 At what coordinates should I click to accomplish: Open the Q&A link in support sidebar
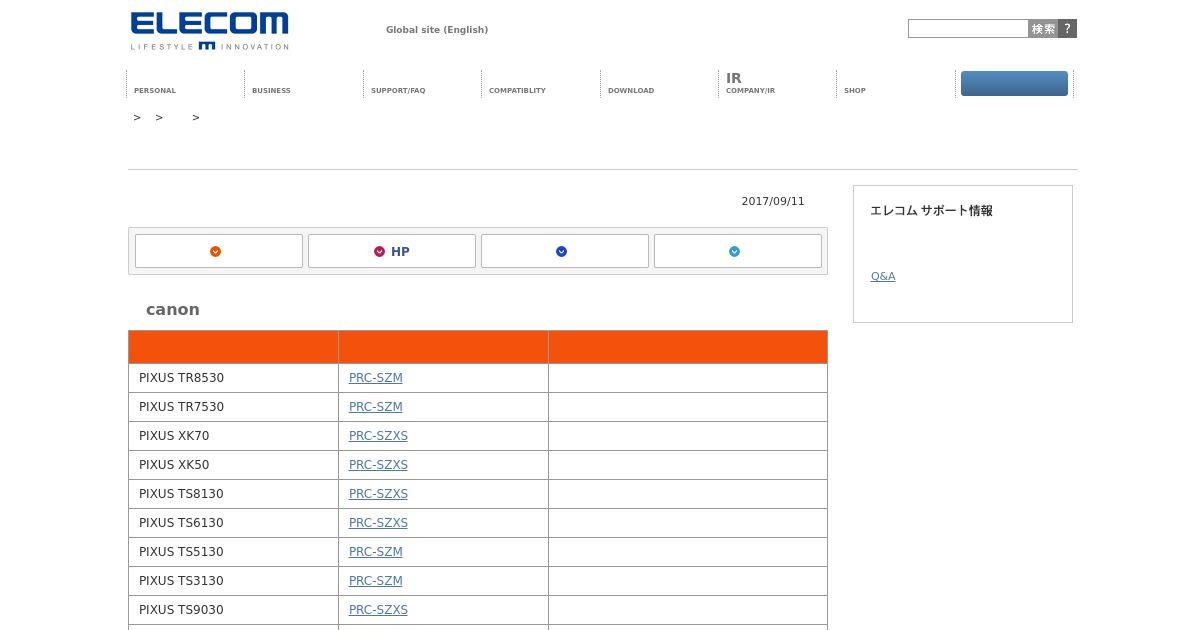[883, 276]
